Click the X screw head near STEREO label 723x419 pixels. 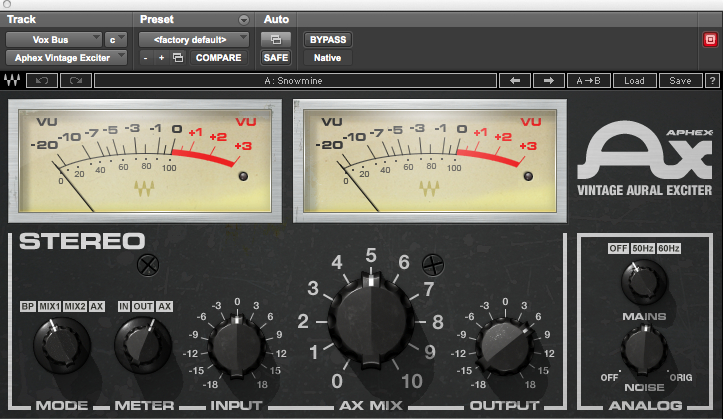[x=148, y=266]
